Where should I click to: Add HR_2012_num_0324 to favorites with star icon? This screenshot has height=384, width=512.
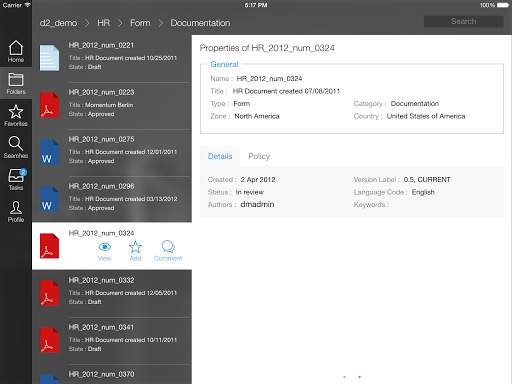[x=135, y=251]
